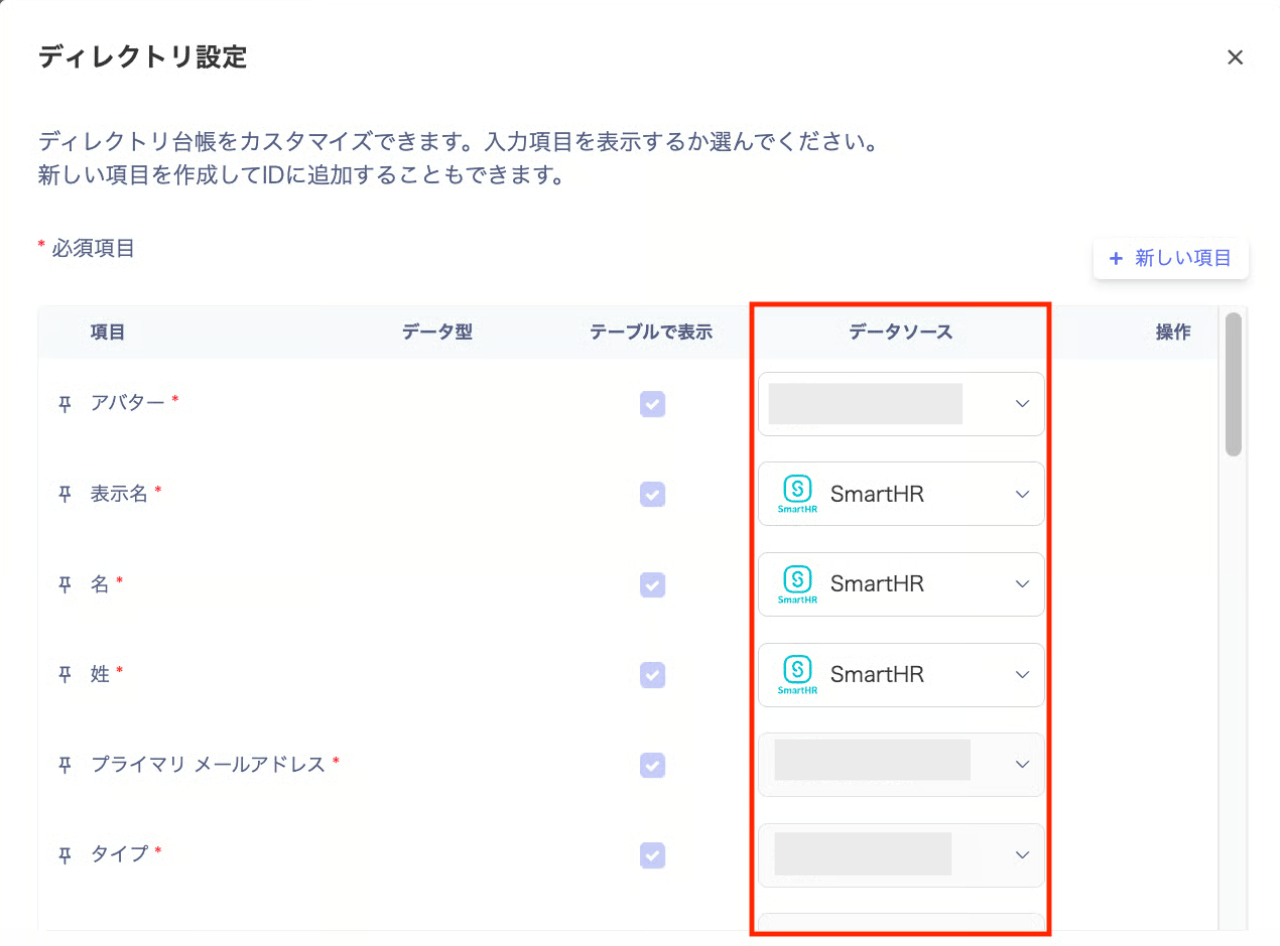Click the pin icon beside 表示名
Viewport: 1280px width, 946px height.
(65, 494)
